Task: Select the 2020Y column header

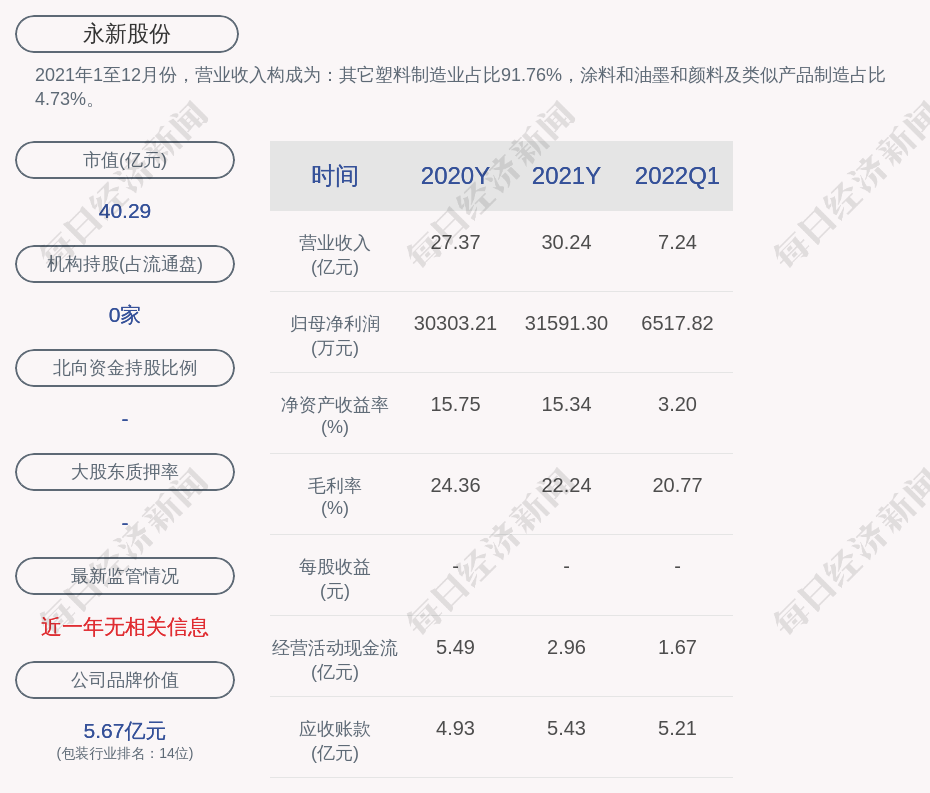Action: point(455,176)
